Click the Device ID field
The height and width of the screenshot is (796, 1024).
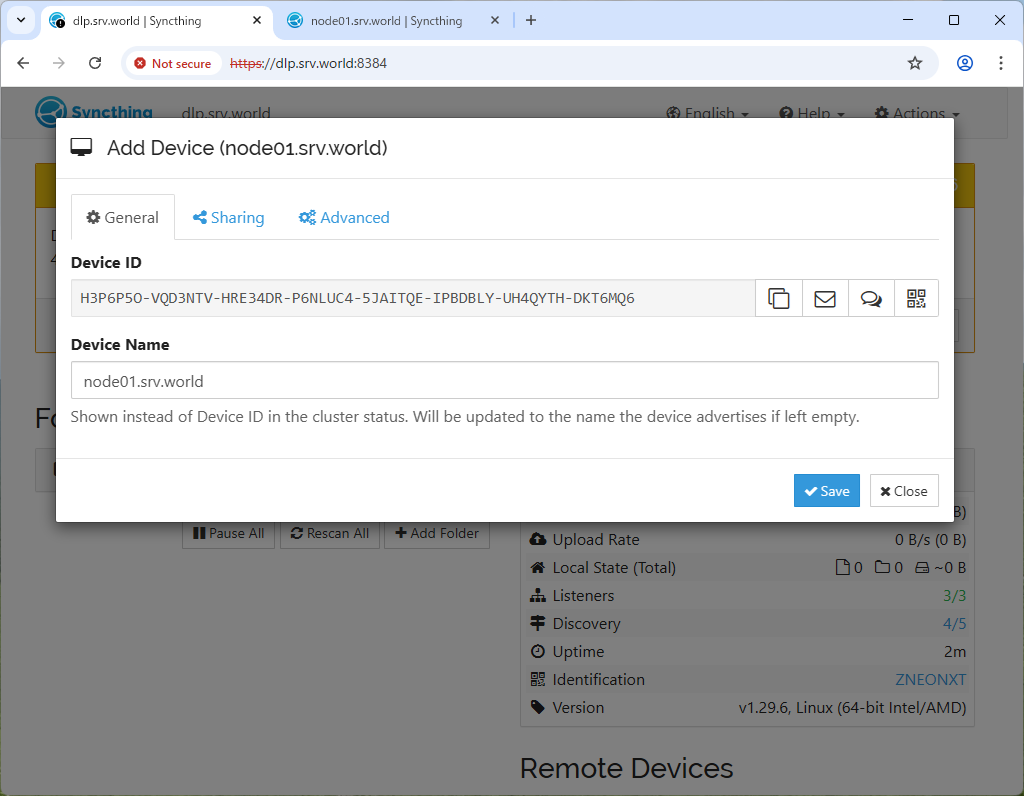point(413,298)
